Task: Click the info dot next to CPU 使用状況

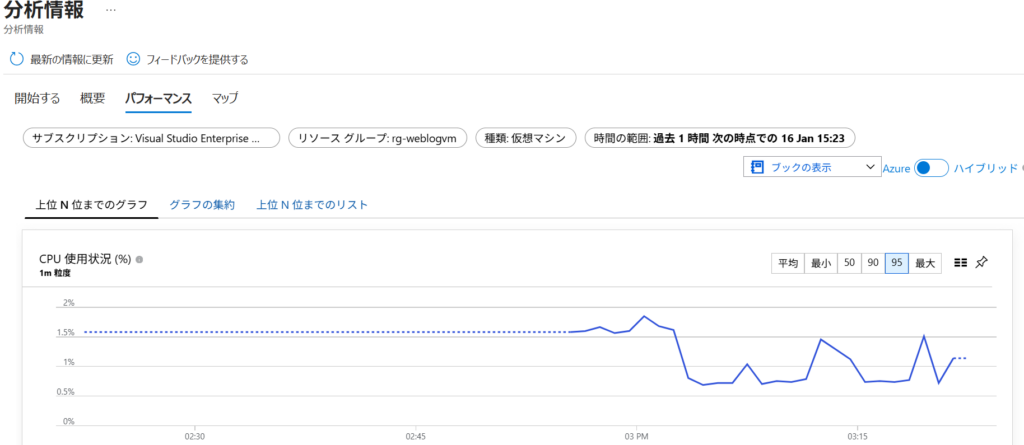Action: coord(140,259)
